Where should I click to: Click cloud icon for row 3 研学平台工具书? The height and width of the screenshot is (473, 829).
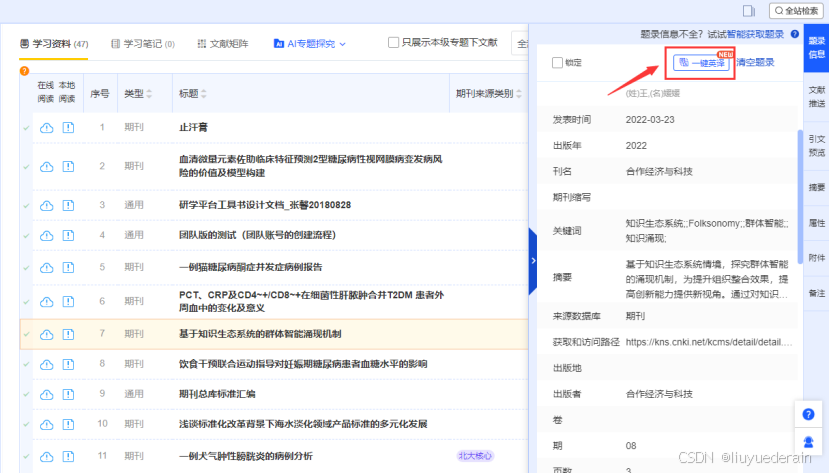click(47, 205)
